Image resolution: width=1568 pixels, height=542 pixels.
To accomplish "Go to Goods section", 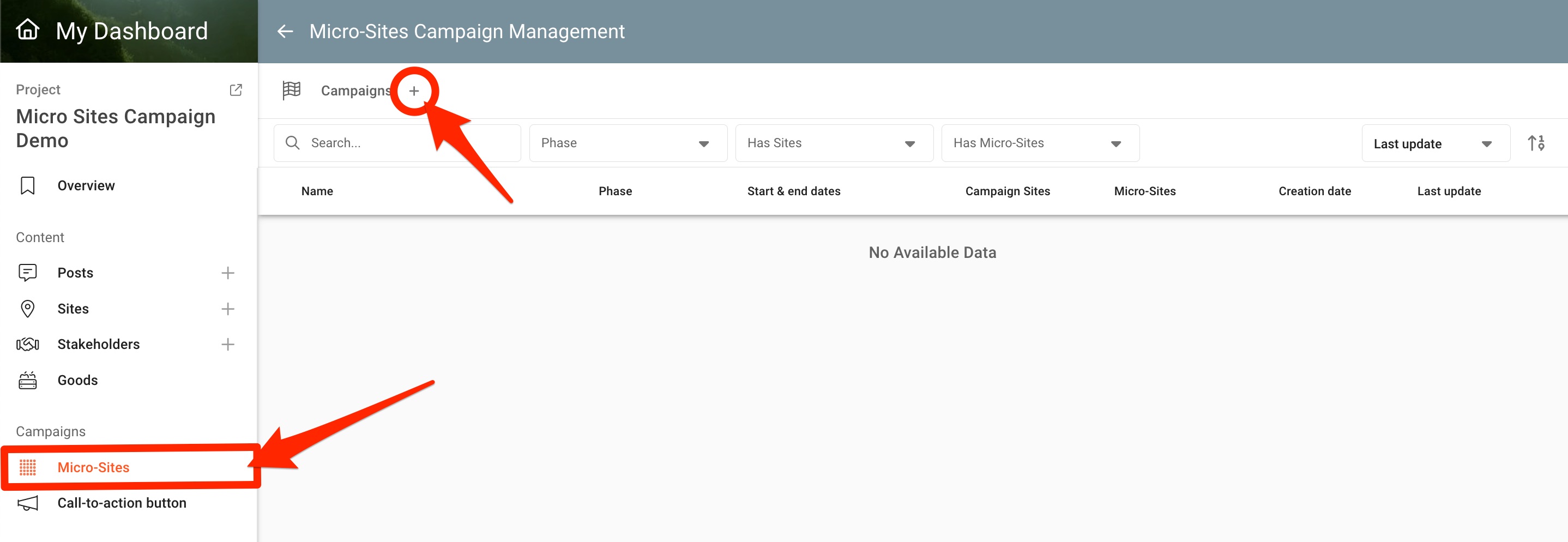I will (x=77, y=380).
